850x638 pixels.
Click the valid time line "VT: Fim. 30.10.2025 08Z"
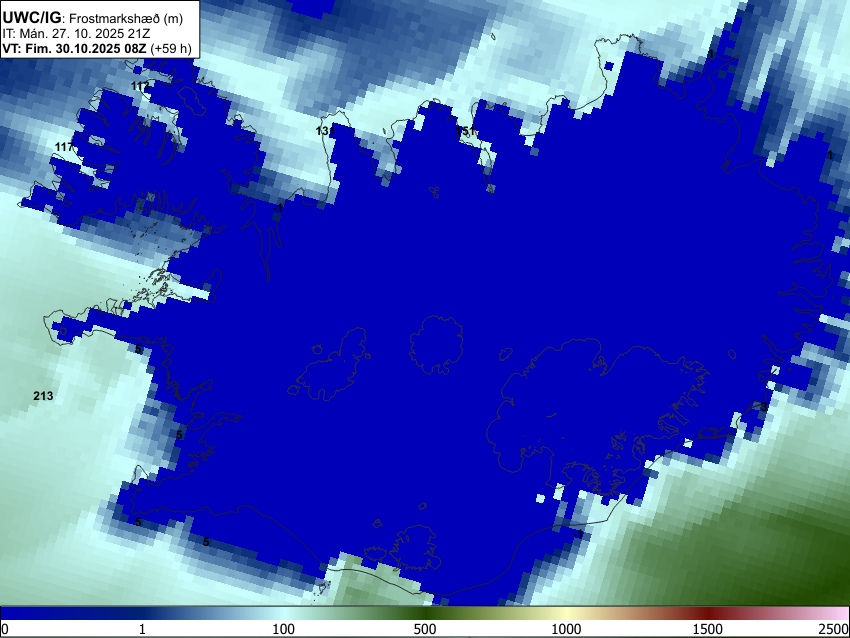coord(74,48)
